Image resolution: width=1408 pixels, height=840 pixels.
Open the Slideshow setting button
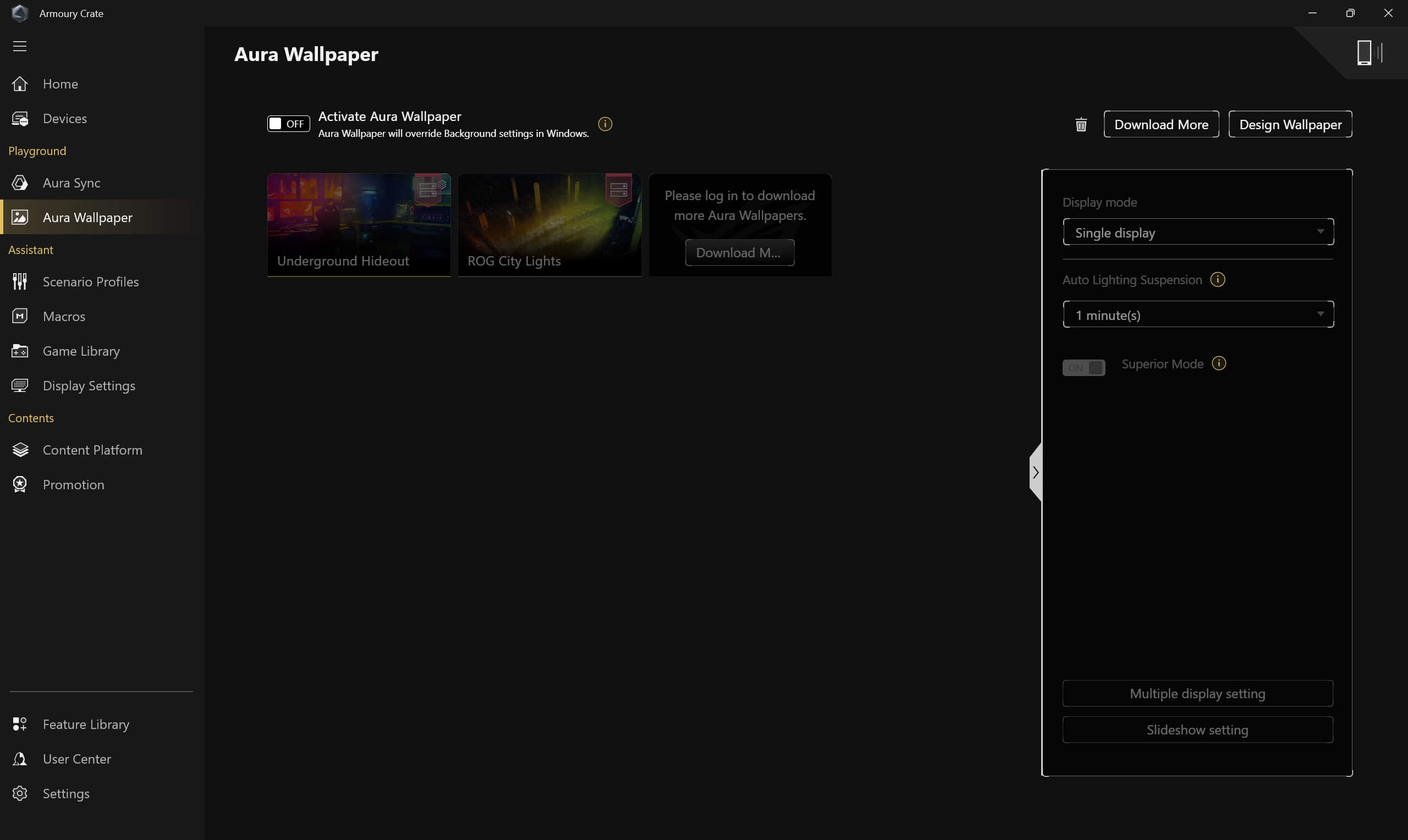pos(1197,730)
